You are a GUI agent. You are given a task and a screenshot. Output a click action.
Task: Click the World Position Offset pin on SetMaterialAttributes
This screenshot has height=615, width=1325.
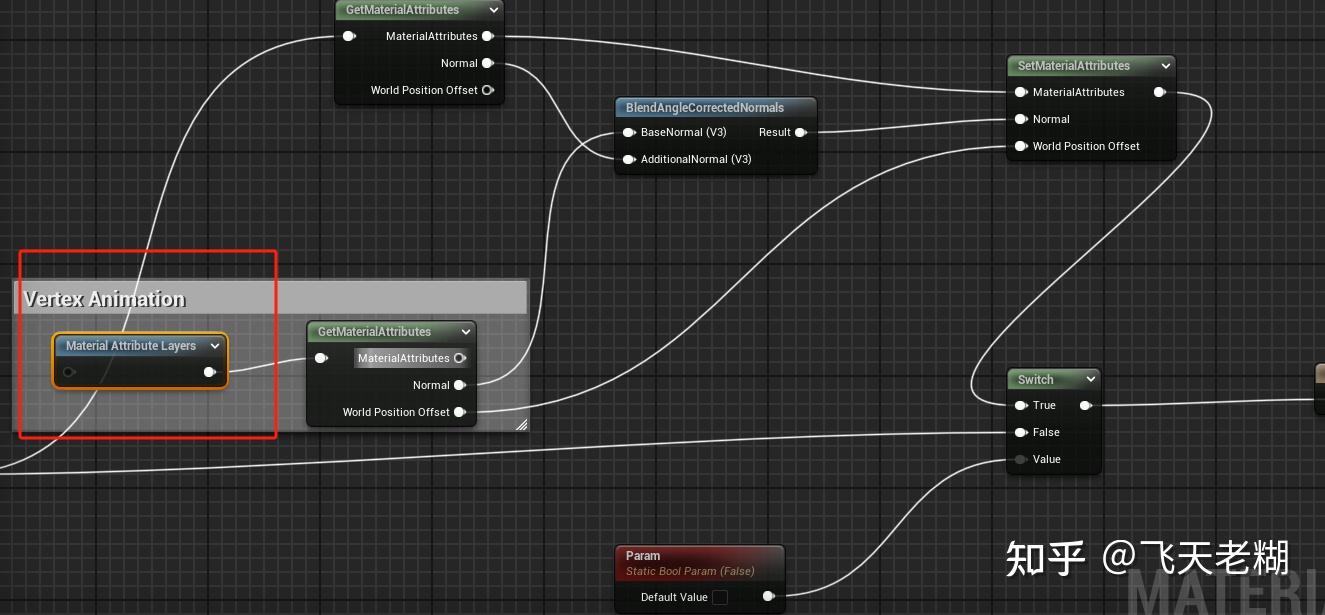coord(1021,146)
